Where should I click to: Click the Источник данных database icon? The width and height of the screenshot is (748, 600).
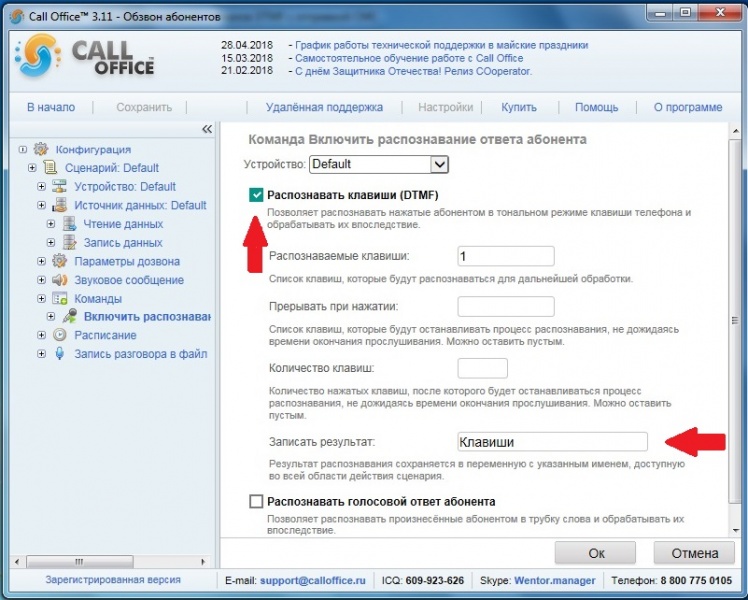[x=60, y=205]
